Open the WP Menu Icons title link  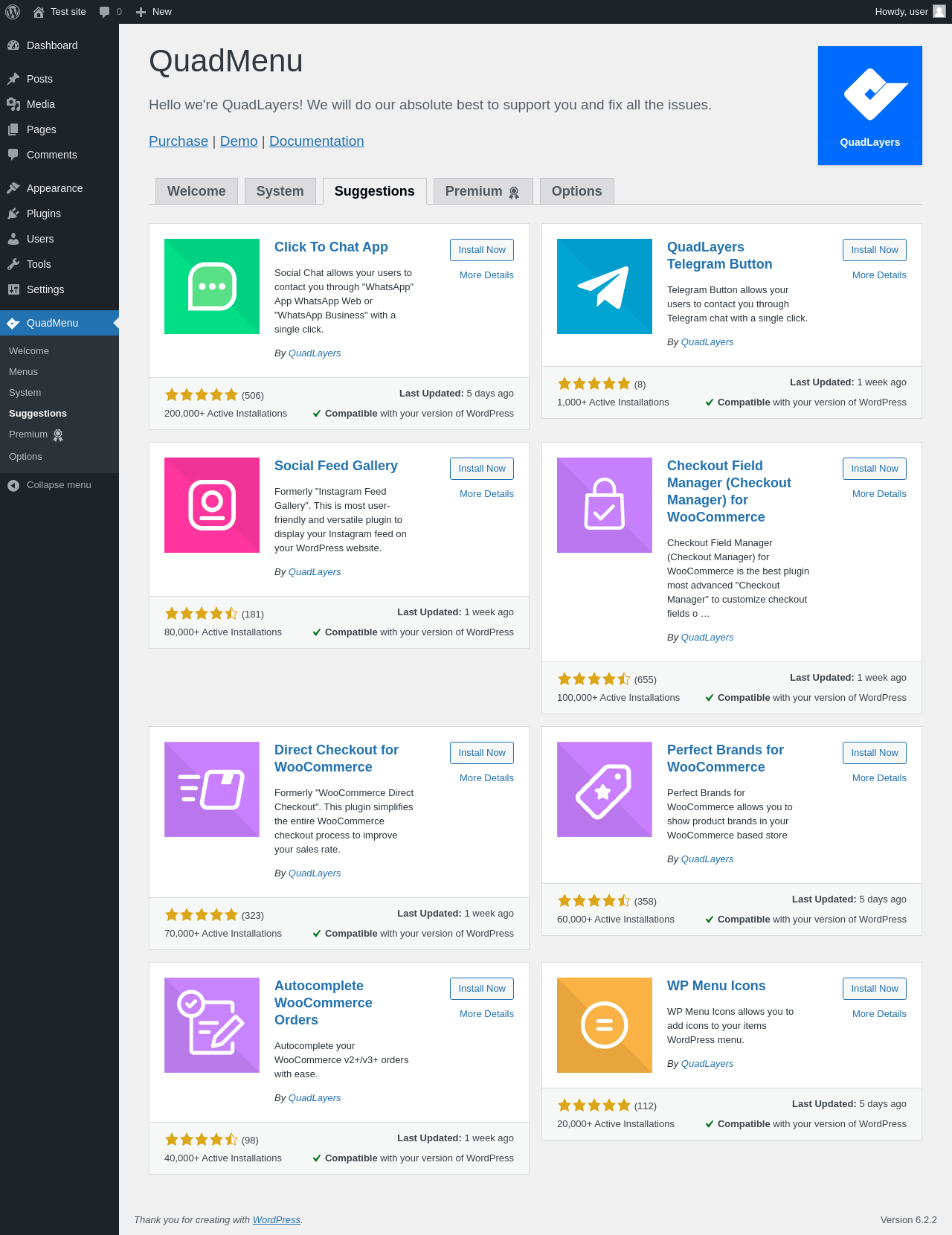[x=716, y=986]
